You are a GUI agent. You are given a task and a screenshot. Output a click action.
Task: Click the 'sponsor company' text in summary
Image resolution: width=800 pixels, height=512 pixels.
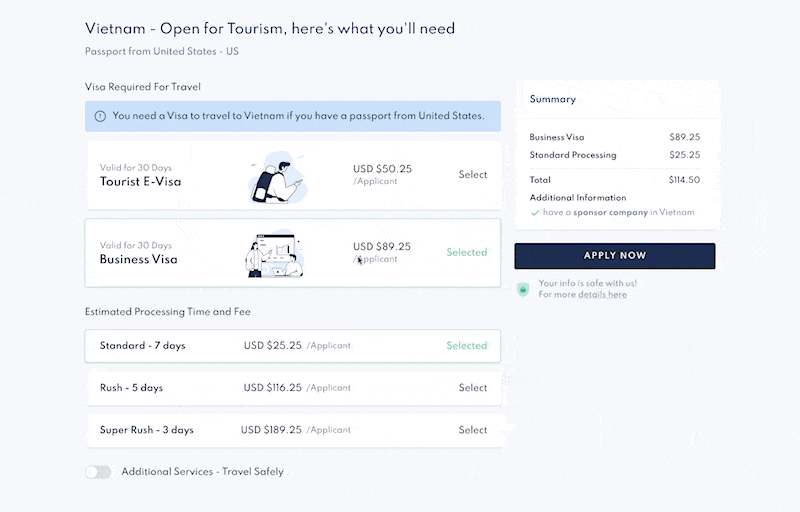click(610, 212)
